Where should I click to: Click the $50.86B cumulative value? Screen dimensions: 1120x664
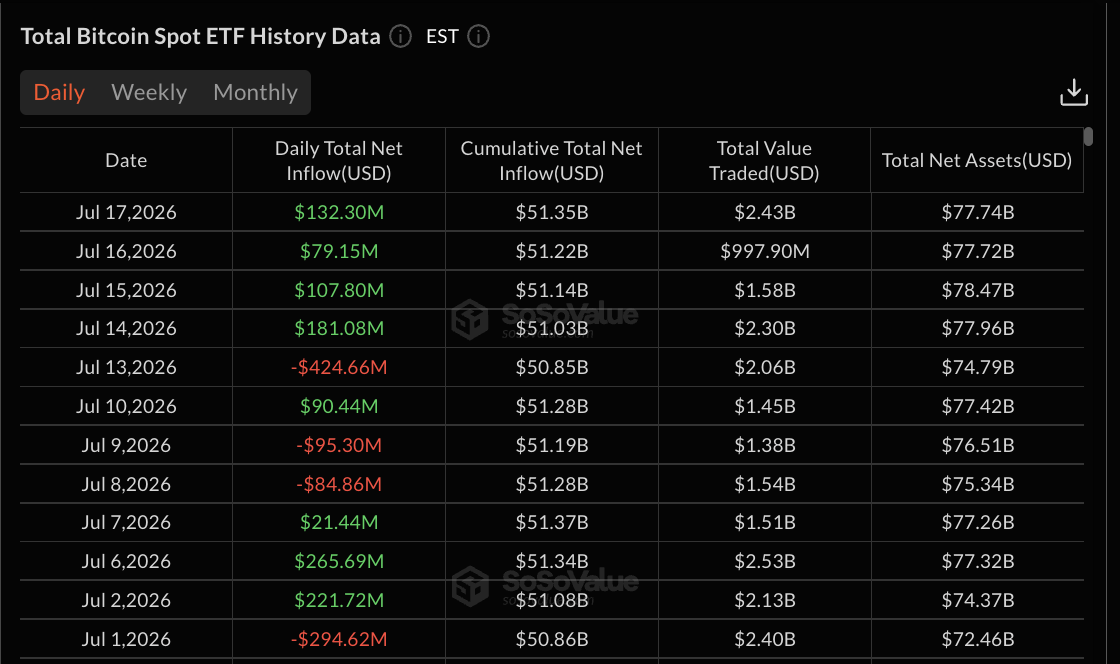(x=552, y=639)
